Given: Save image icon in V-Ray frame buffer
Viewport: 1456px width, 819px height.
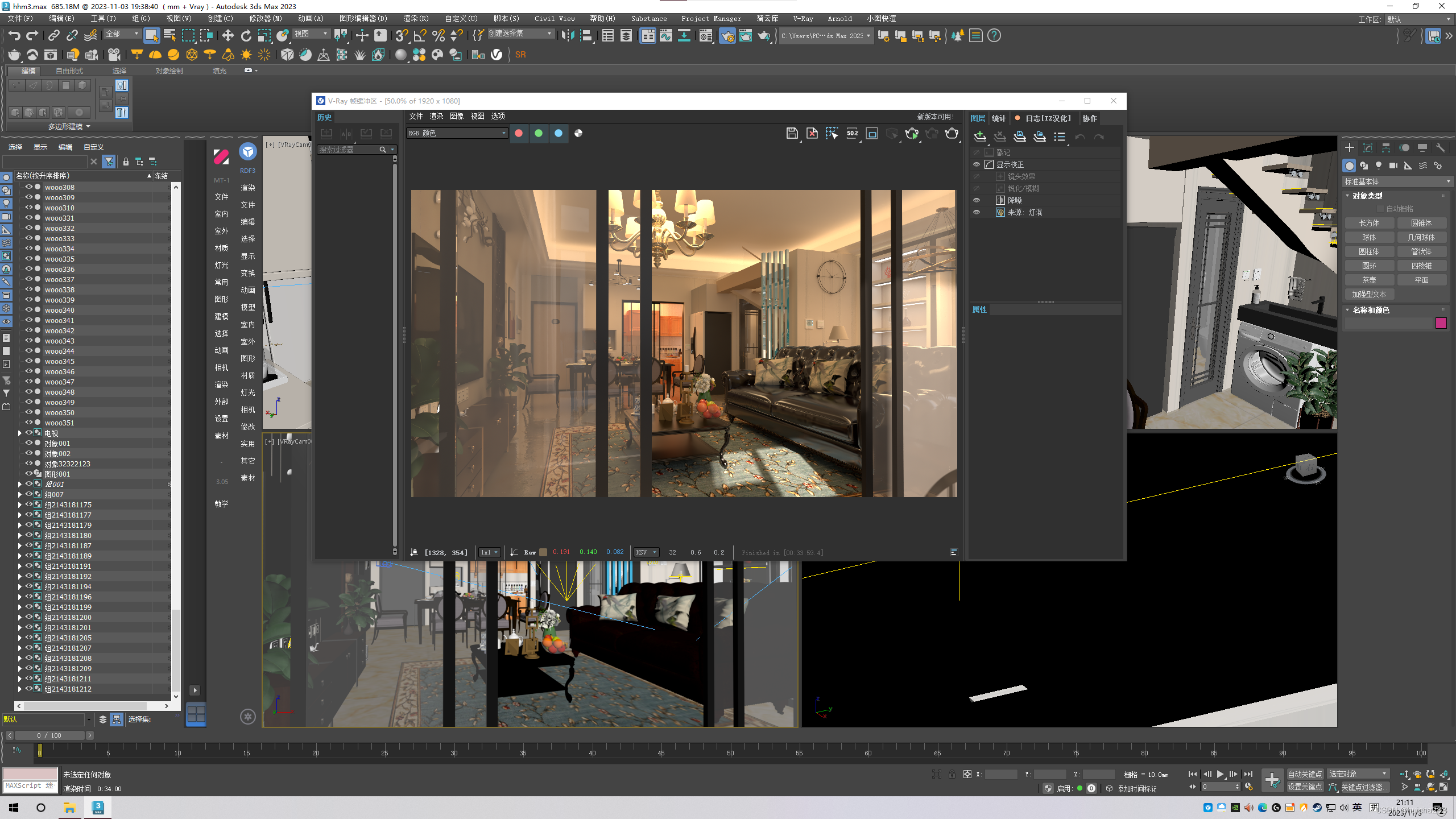Looking at the screenshot, I should pos(792,133).
